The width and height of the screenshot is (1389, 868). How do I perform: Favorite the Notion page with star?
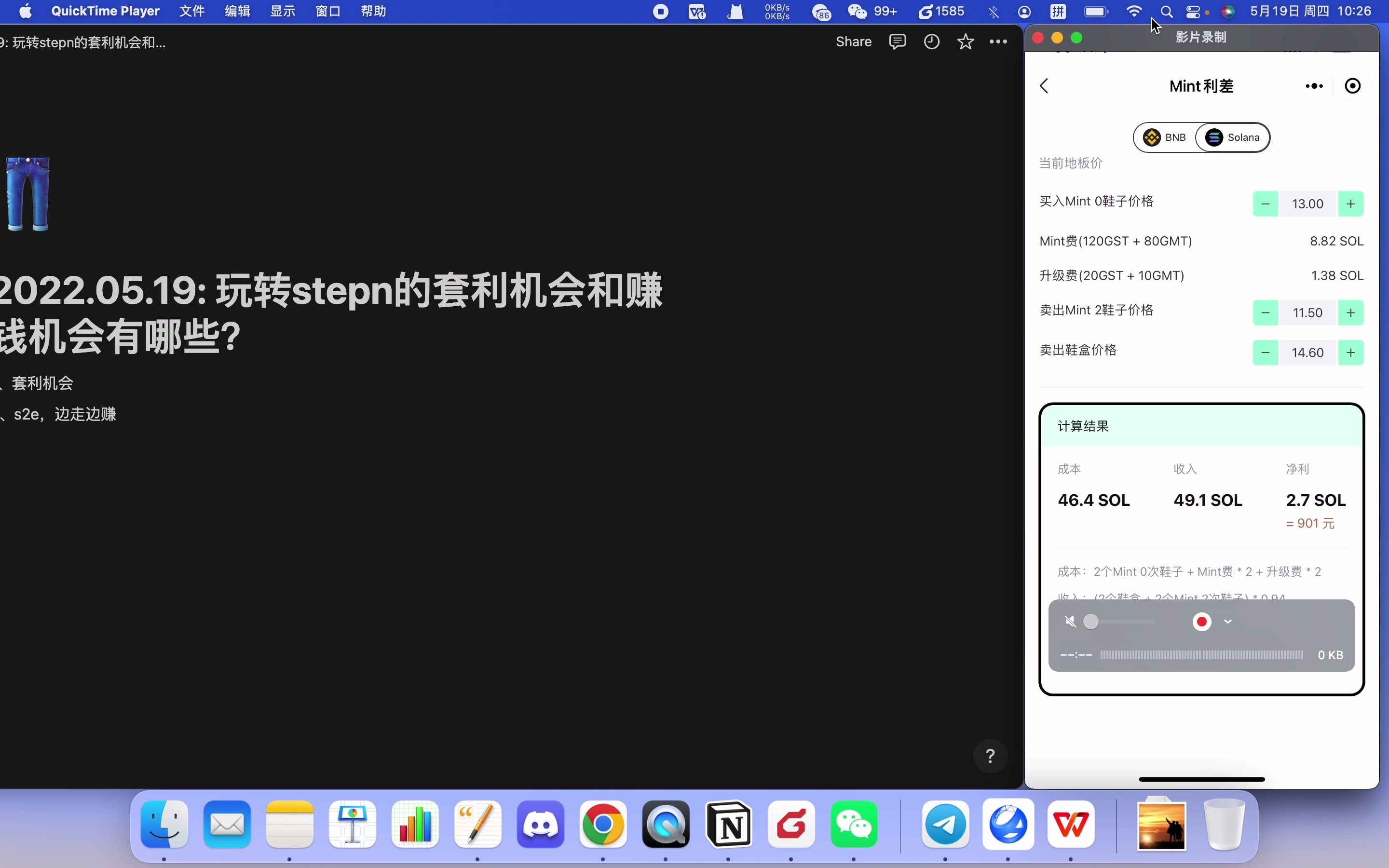pos(966,42)
